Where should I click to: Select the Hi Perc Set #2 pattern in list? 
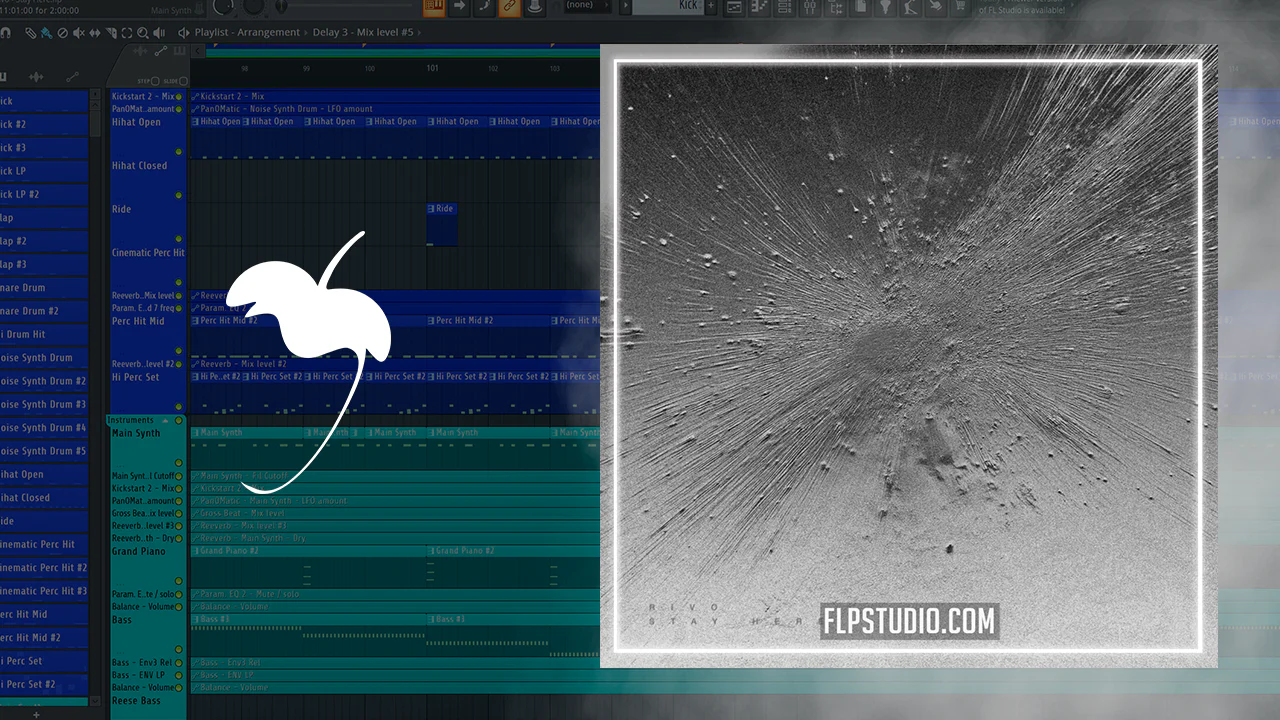[x=43, y=684]
